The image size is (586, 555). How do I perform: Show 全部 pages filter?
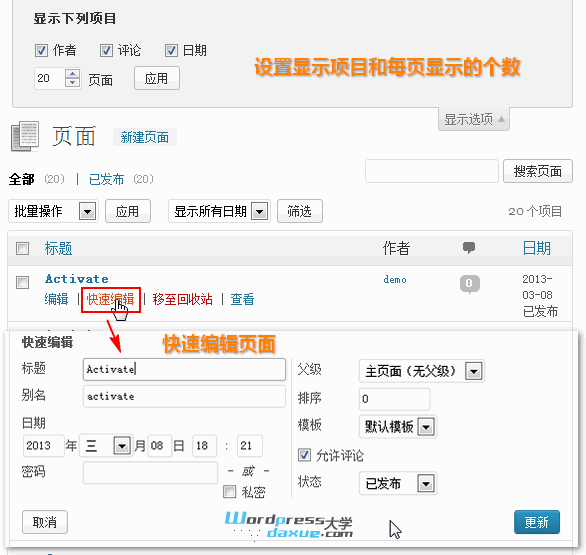(21, 179)
